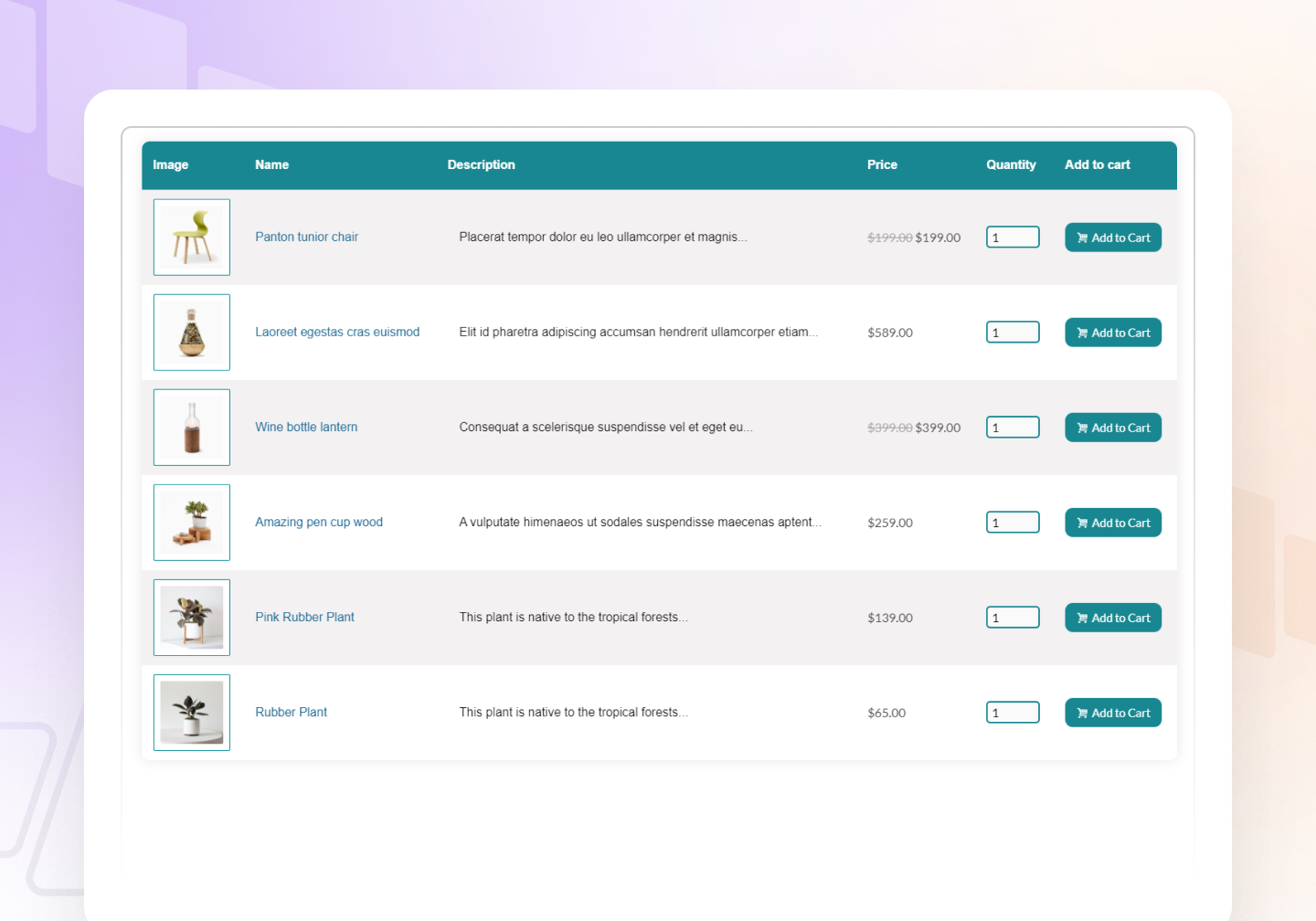Add Wine bottle lantern to cart
This screenshot has height=921, width=1316.
click(x=1113, y=428)
